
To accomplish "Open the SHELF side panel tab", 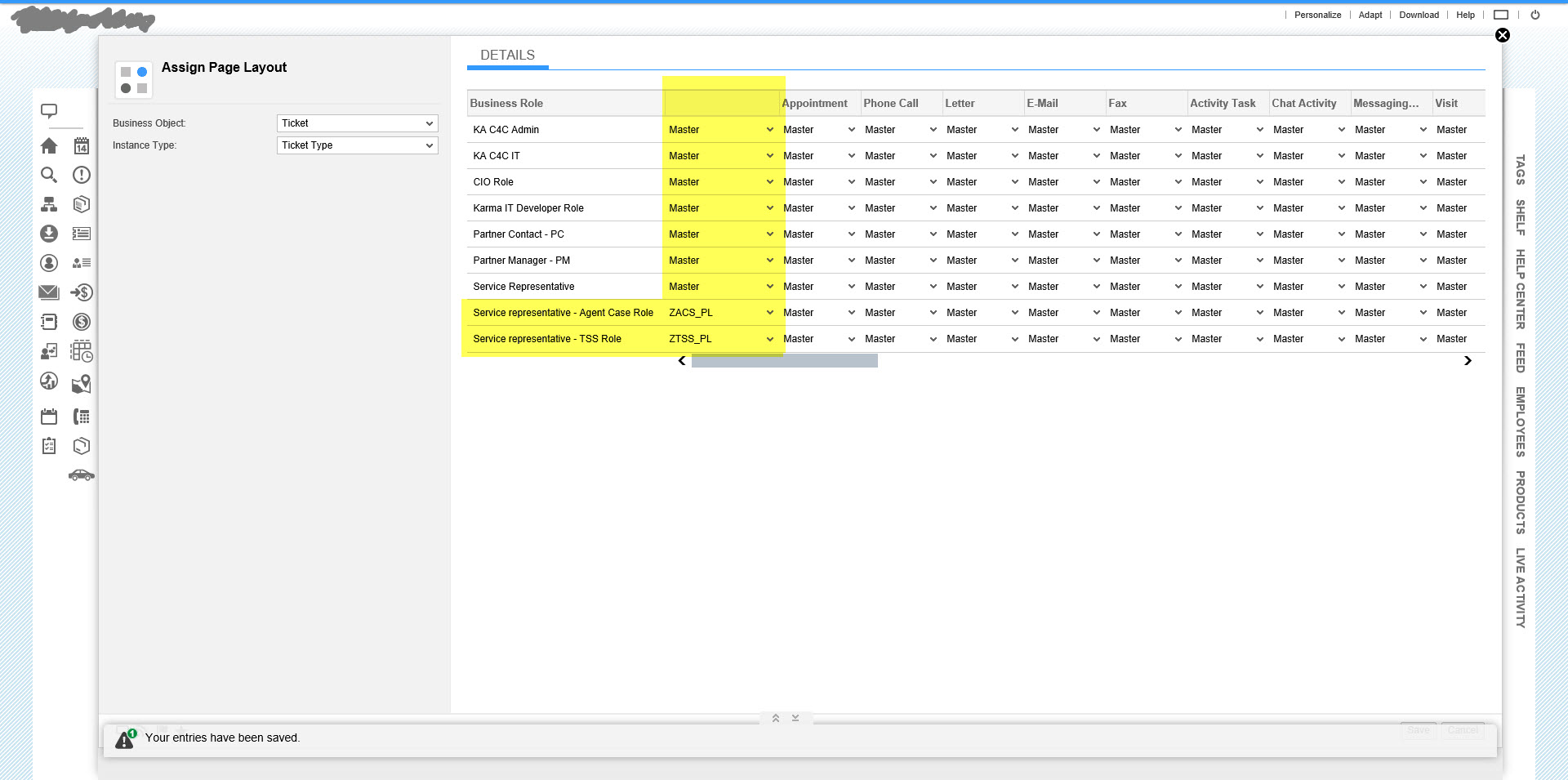I will click(1520, 217).
